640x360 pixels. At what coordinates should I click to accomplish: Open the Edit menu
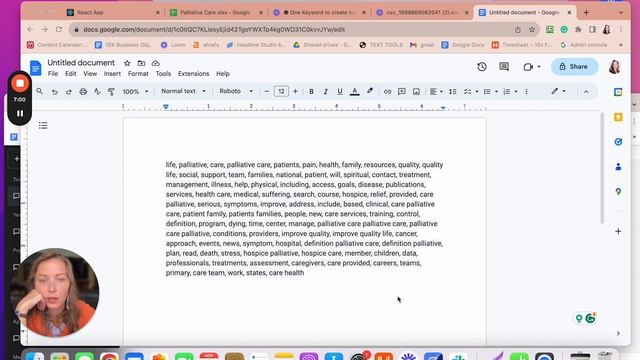(71, 74)
